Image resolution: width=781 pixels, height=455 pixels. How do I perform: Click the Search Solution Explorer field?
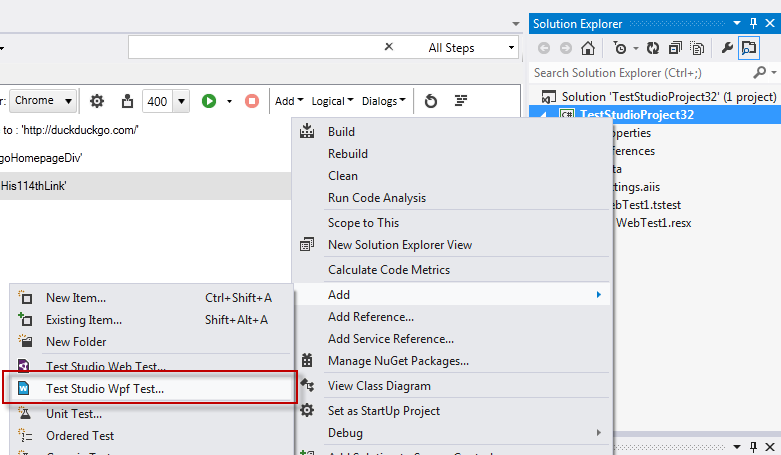coord(642,73)
